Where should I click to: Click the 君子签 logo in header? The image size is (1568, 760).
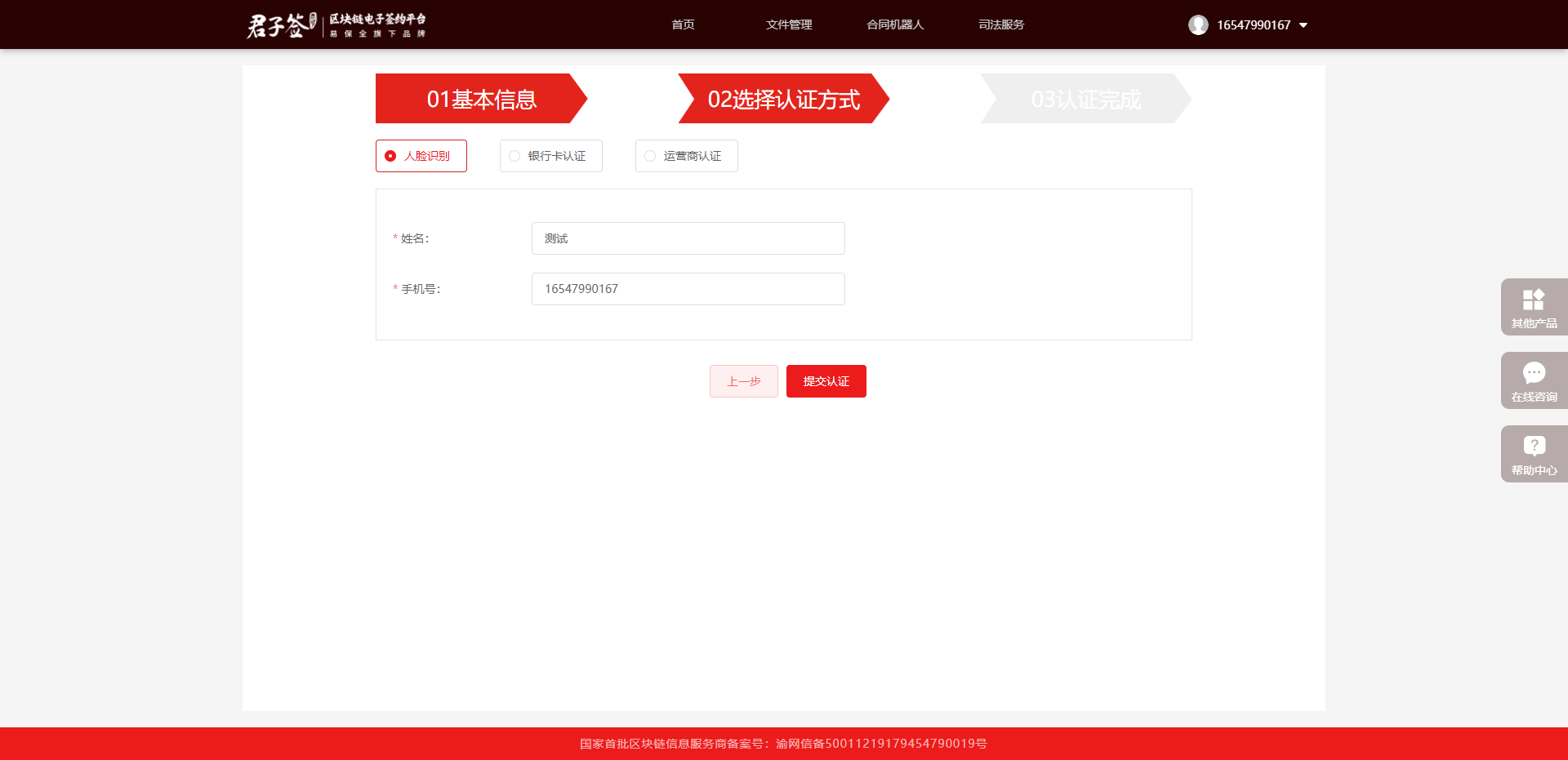[281, 25]
